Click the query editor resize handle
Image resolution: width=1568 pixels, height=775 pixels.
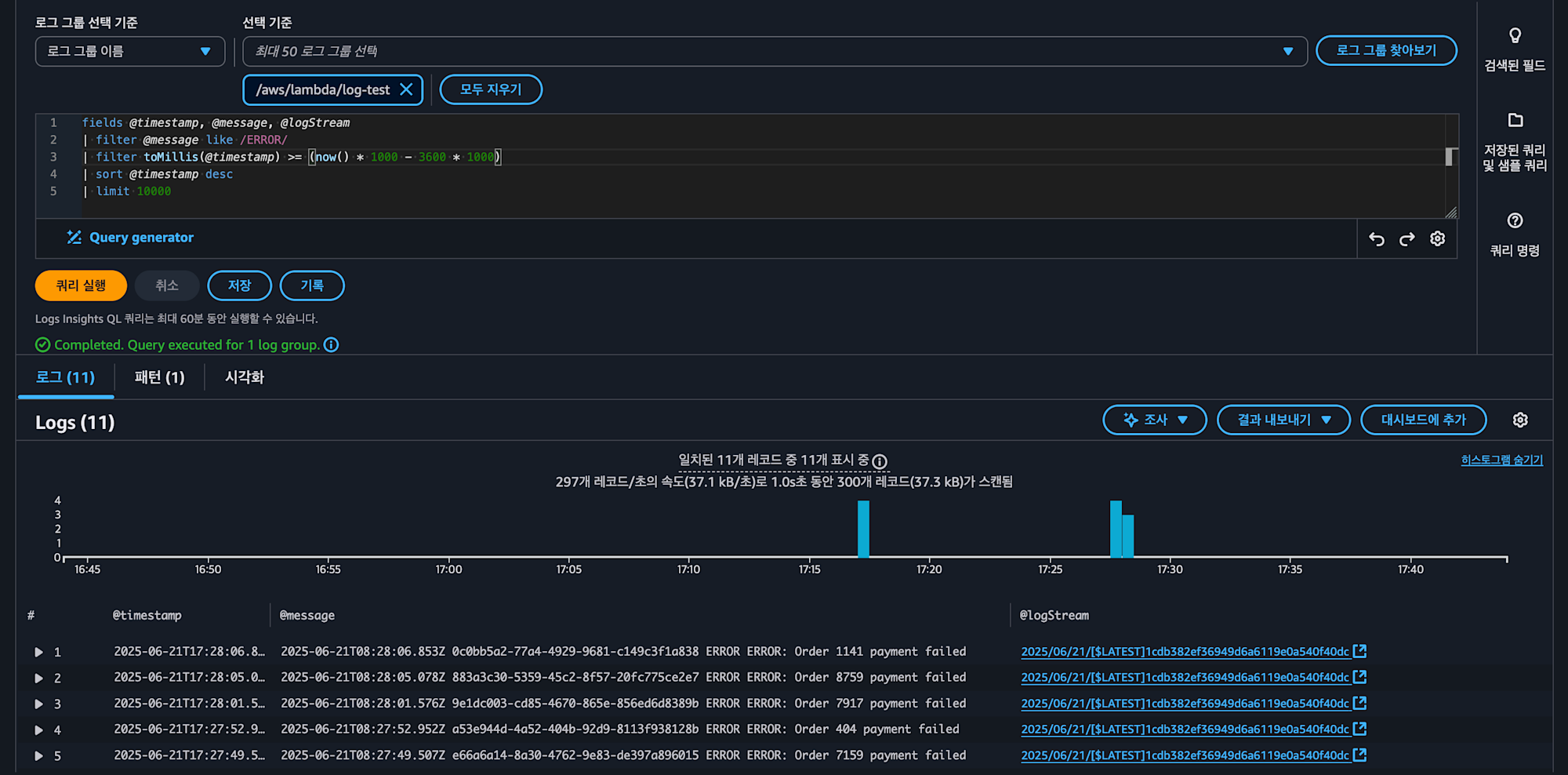pos(1451,213)
